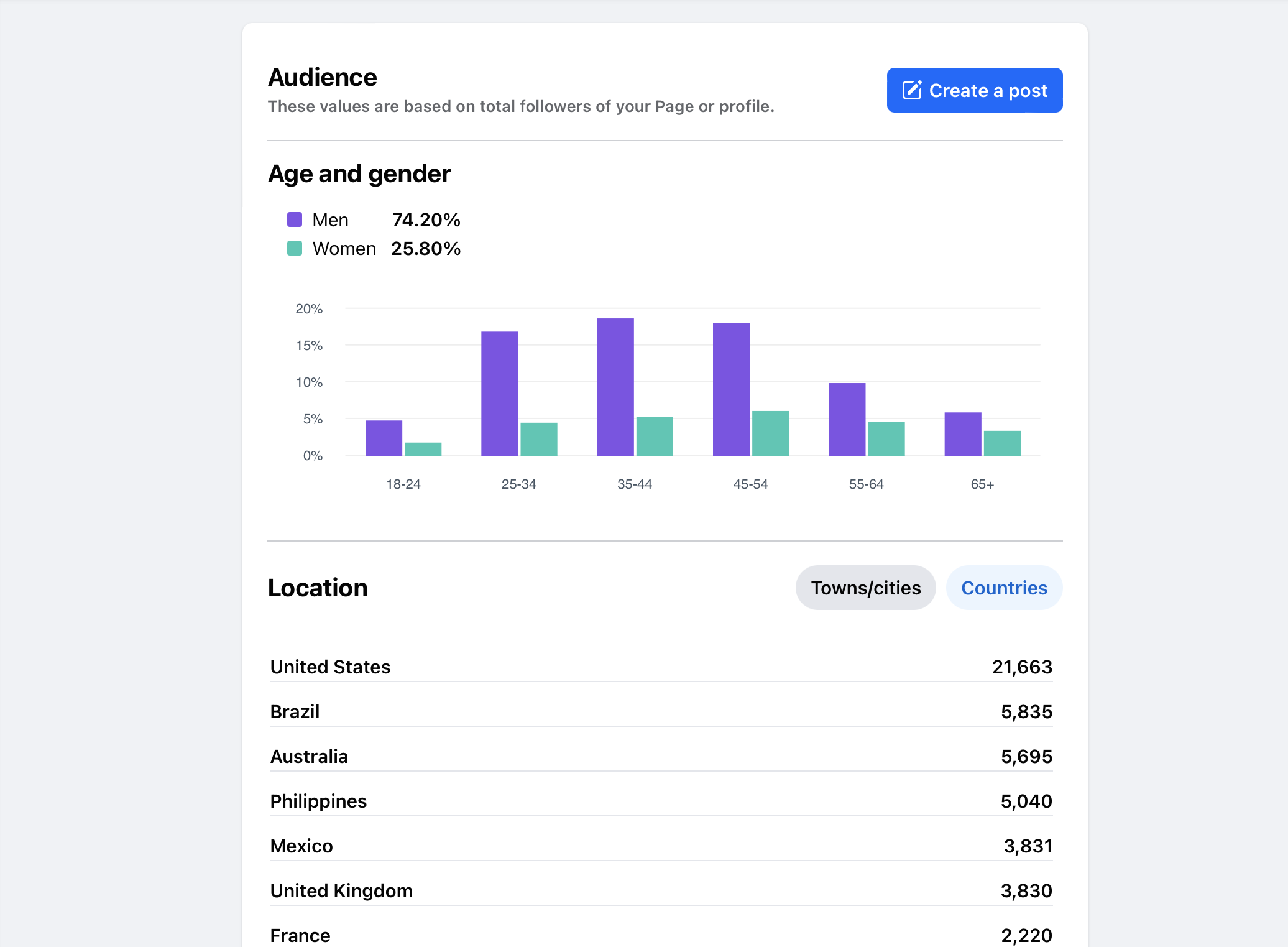Click the teal women bar for 45-54

click(770, 433)
